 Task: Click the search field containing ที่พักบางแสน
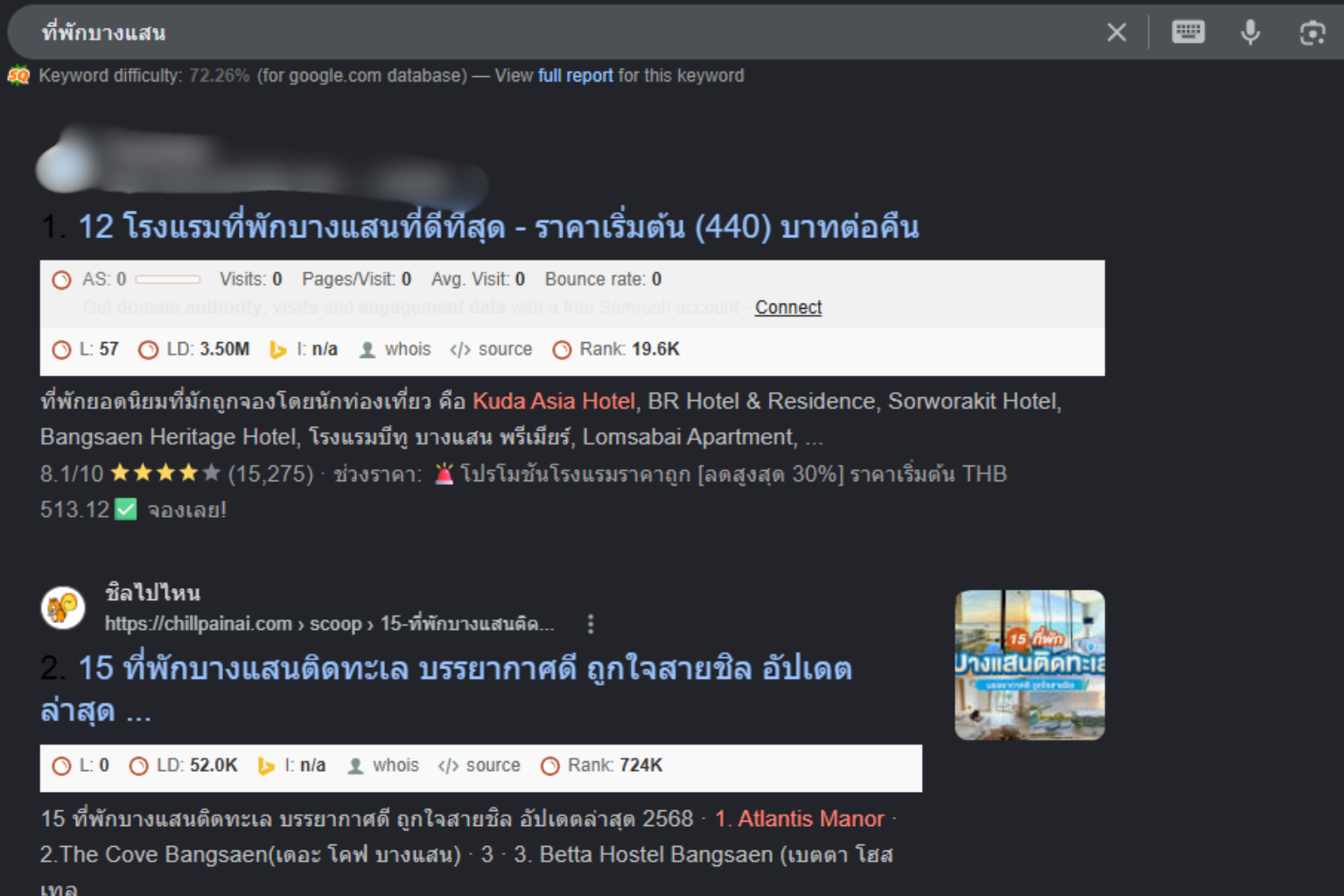pos(560,32)
